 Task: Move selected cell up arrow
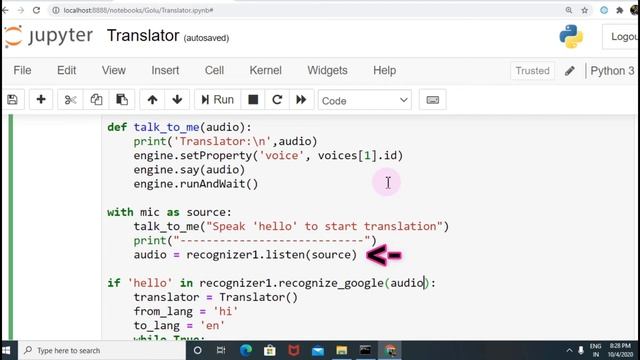(152, 100)
